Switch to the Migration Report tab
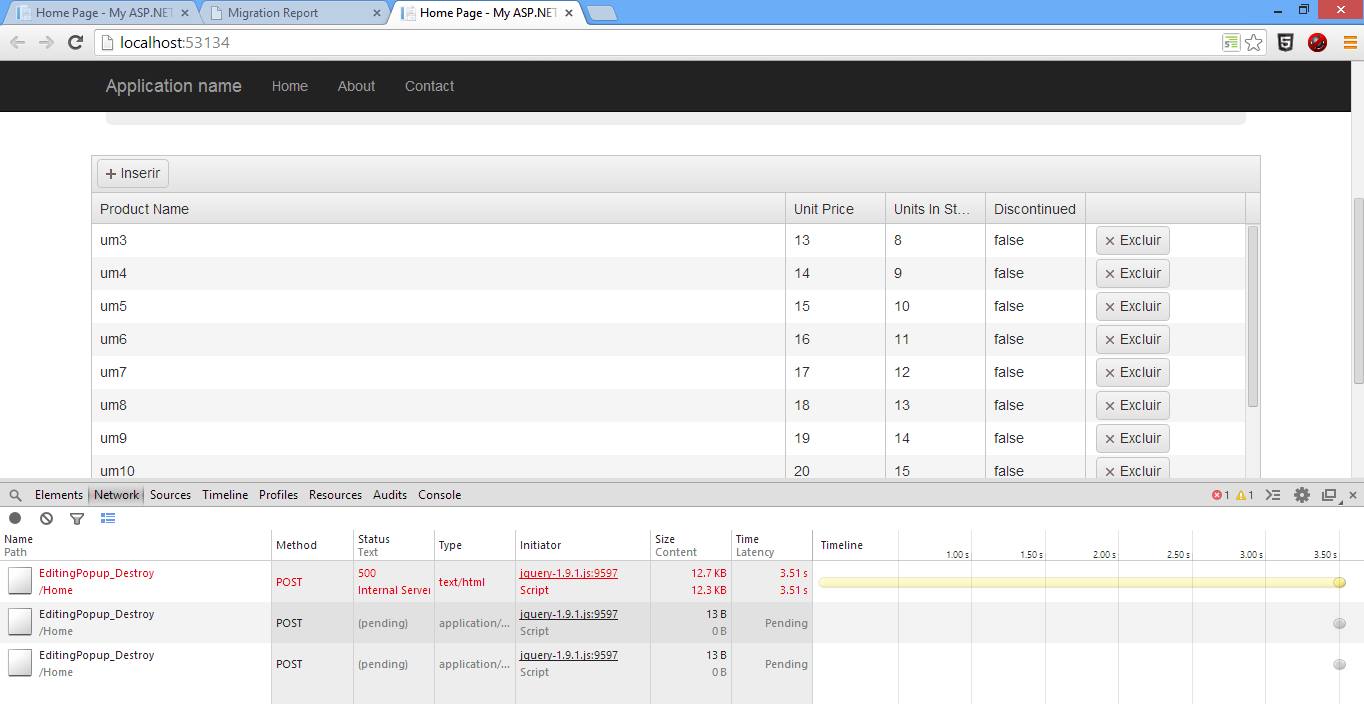Image resolution: width=1364 pixels, height=704 pixels. point(292,13)
